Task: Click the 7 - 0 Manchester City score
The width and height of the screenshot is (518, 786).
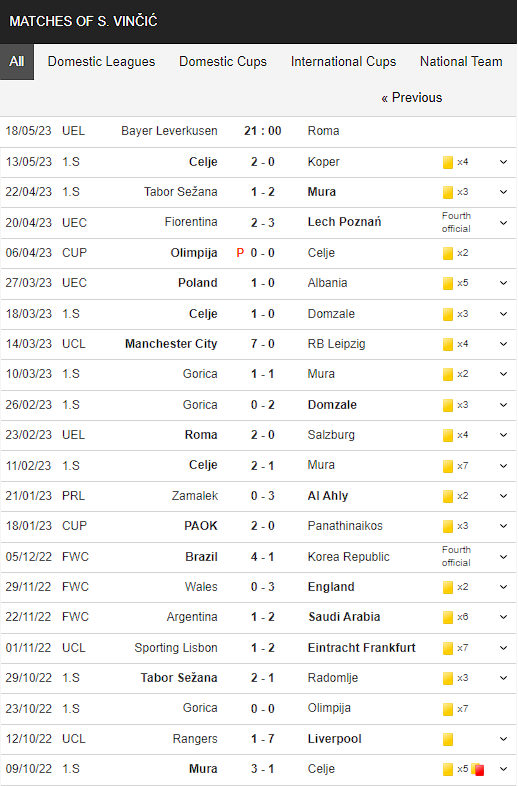Action: pos(263,344)
